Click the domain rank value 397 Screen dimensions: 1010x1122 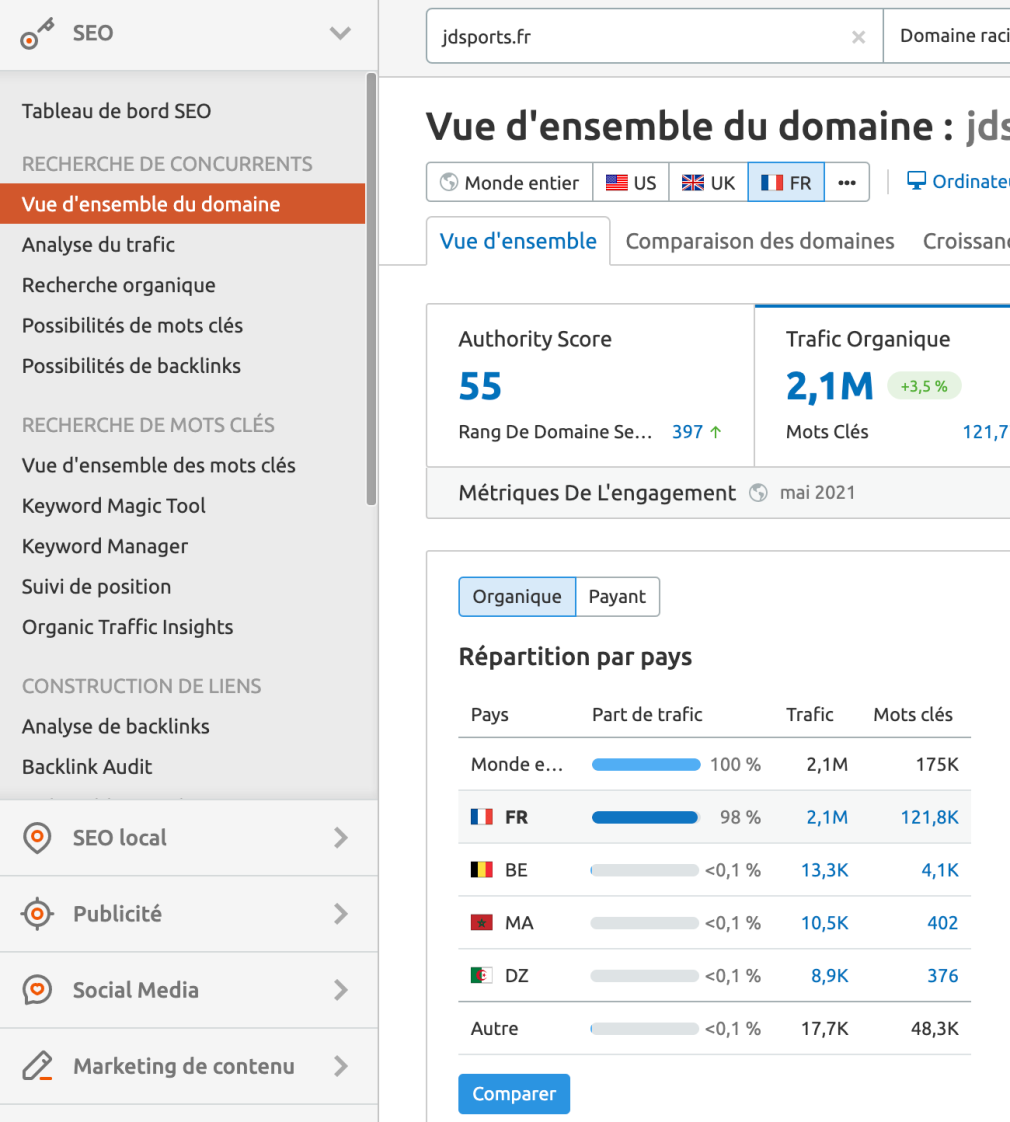tap(687, 432)
